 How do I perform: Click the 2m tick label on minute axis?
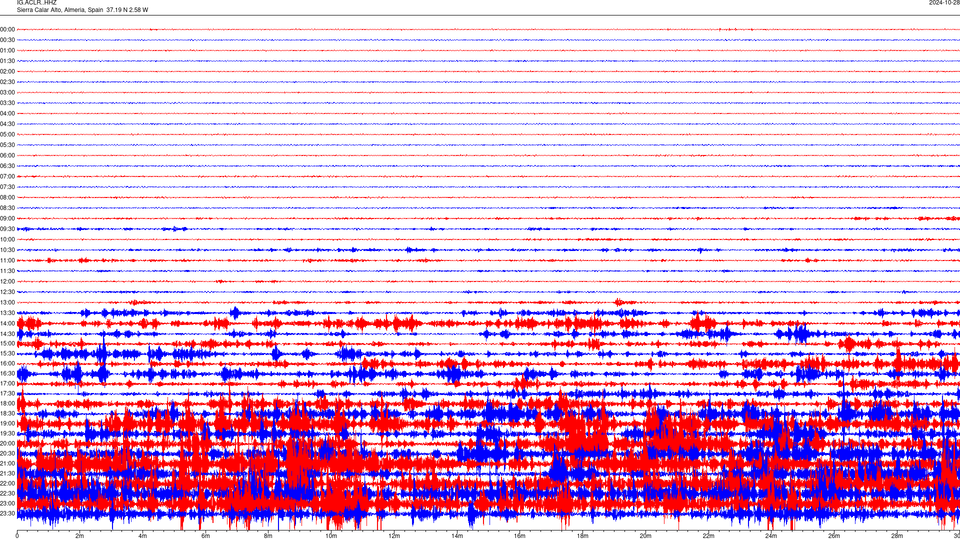pyautogui.click(x=80, y=536)
